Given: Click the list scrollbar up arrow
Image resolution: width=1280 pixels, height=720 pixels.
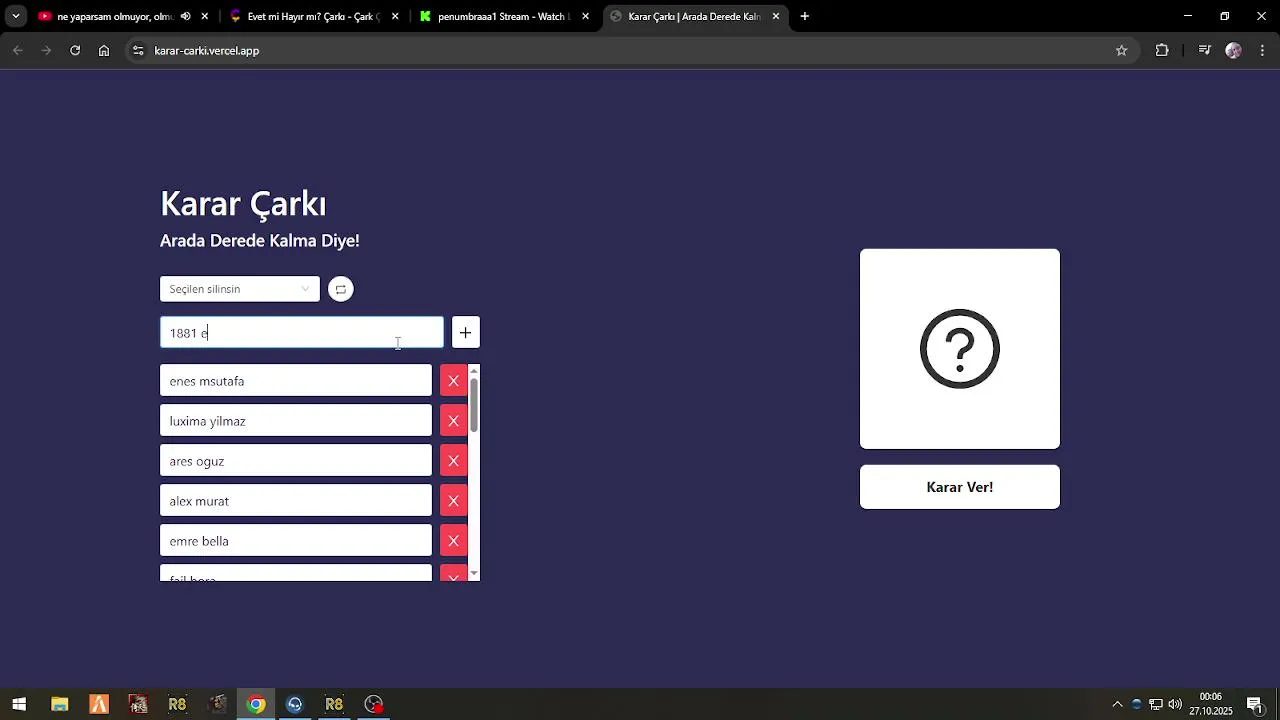Looking at the screenshot, I should (474, 371).
